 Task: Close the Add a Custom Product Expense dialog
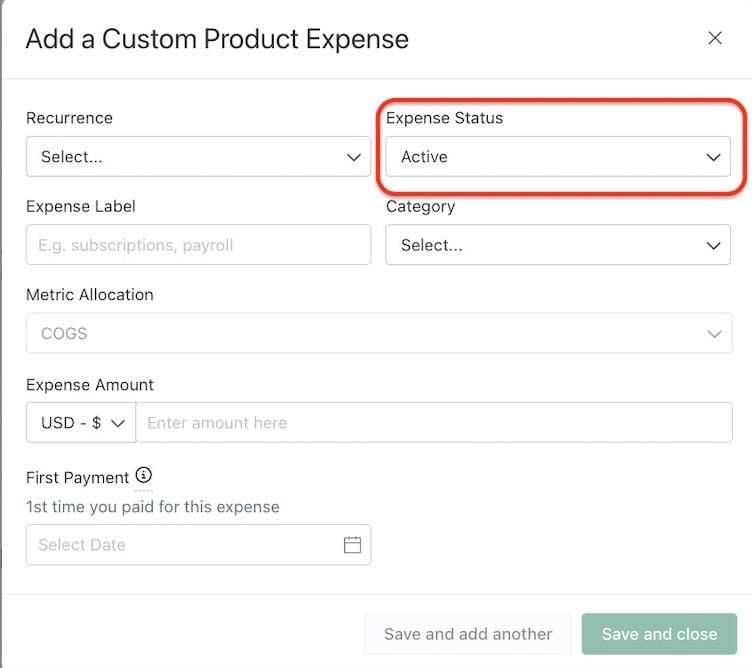(x=715, y=38)
